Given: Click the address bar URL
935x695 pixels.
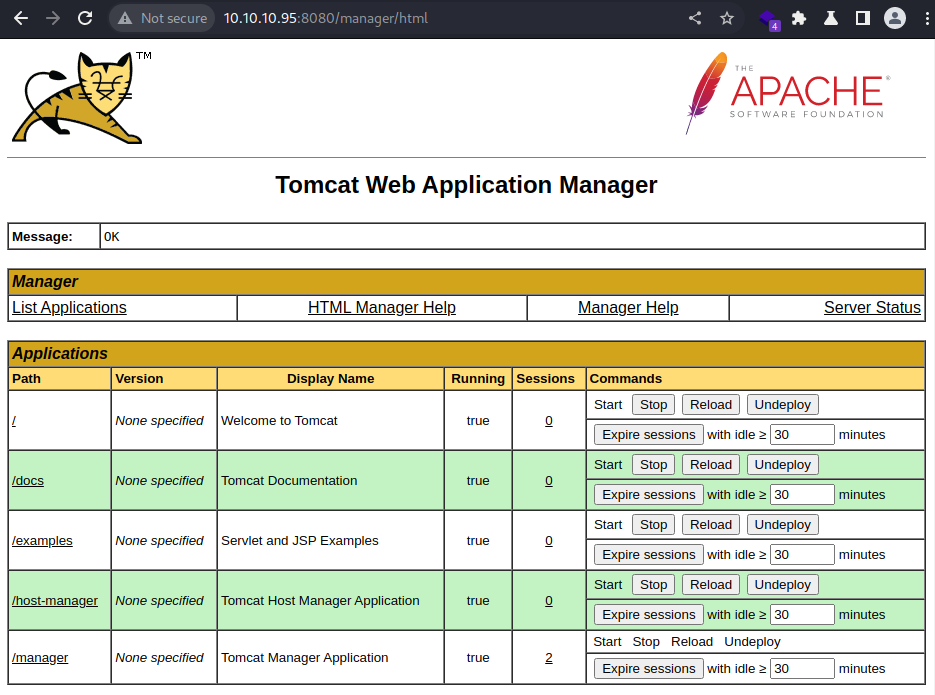Looking at the screenshot, I should pos(326,18).
